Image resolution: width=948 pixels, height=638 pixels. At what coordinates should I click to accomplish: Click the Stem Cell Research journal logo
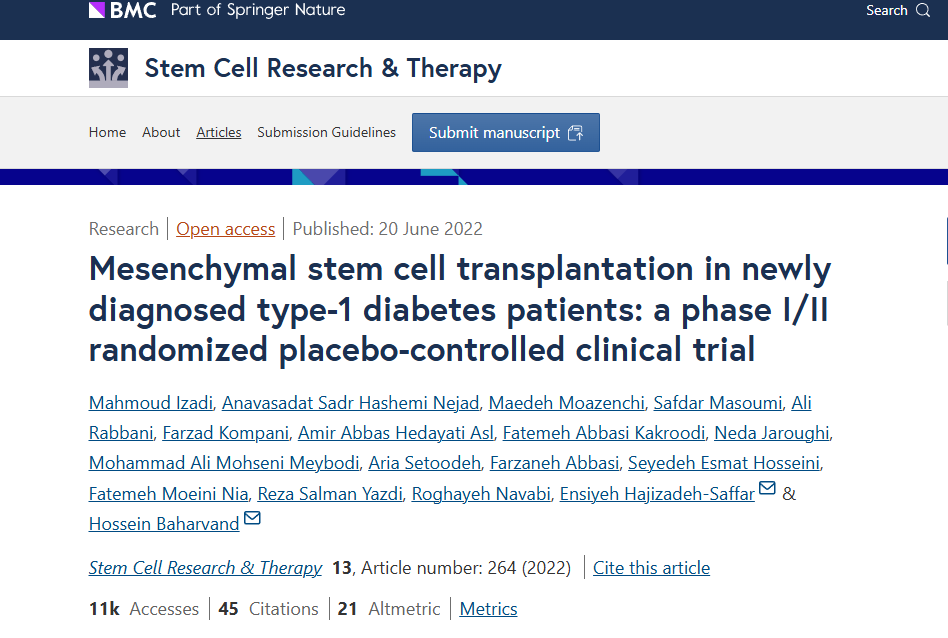tap(108, 68)
